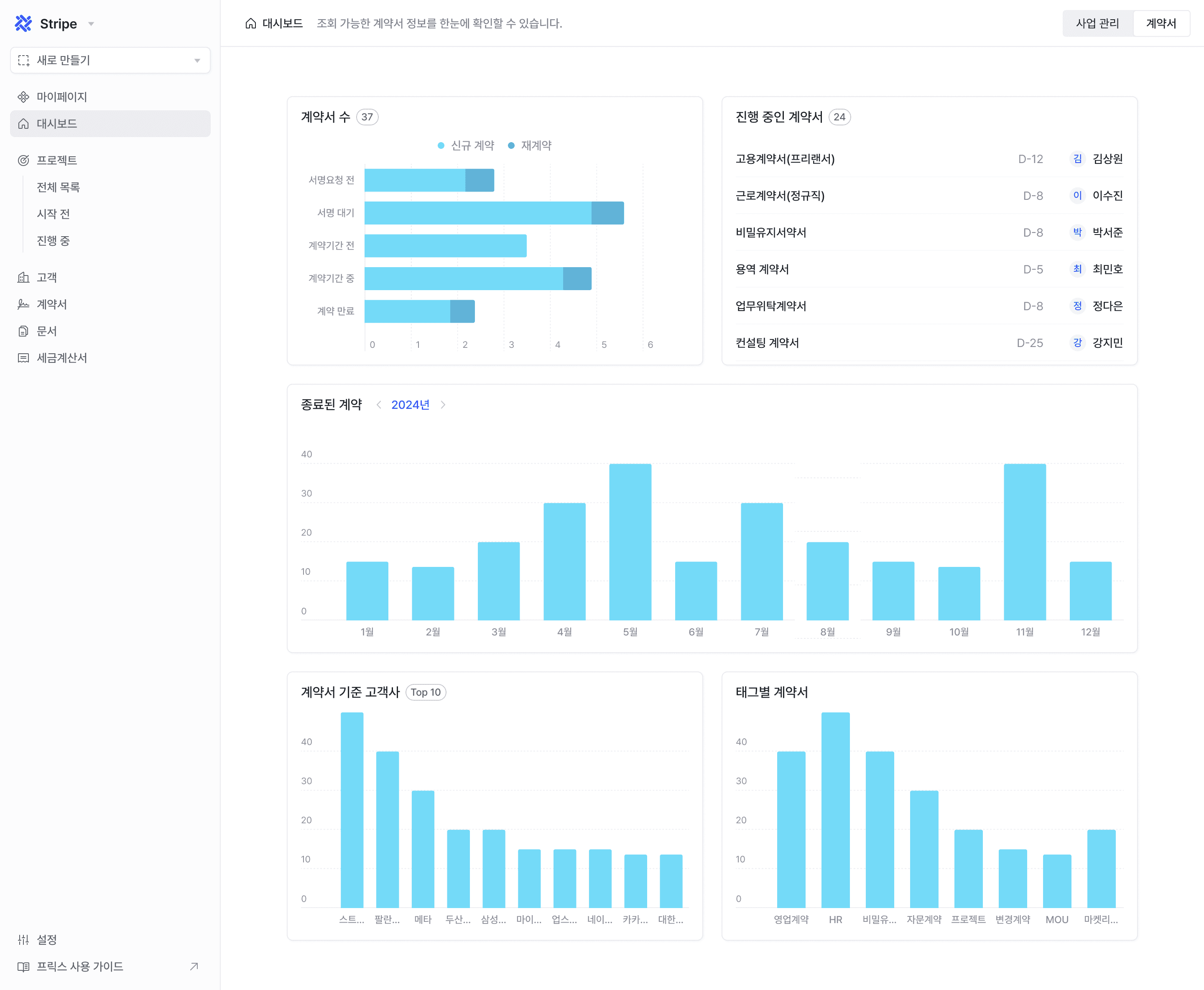Viewport: 1204px width, 990px height.
Task: Switch view to 사업 관리
Action: coord(1097,23)
